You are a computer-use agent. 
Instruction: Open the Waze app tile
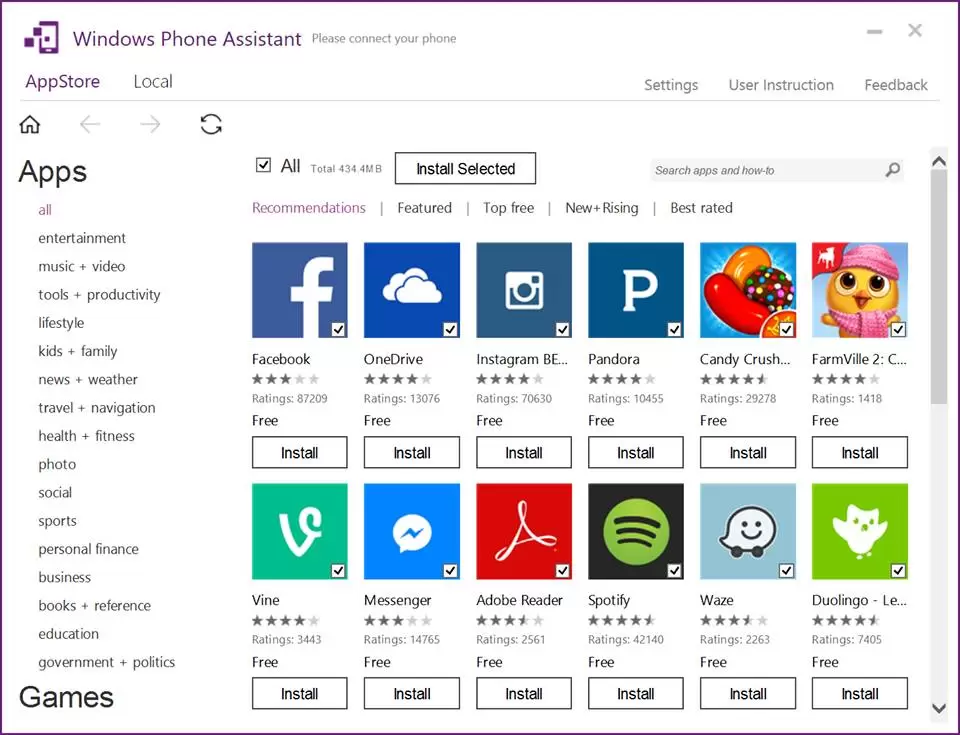click(748, 531)
